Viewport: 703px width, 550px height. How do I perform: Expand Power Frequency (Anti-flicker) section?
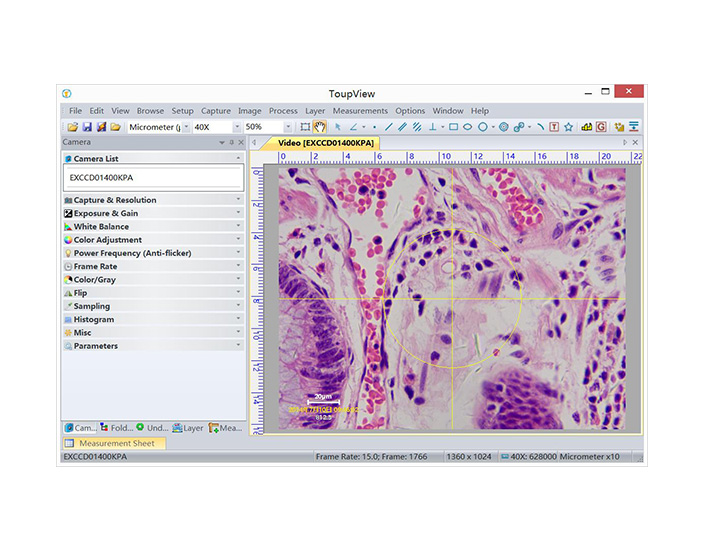tap(153, 253)
